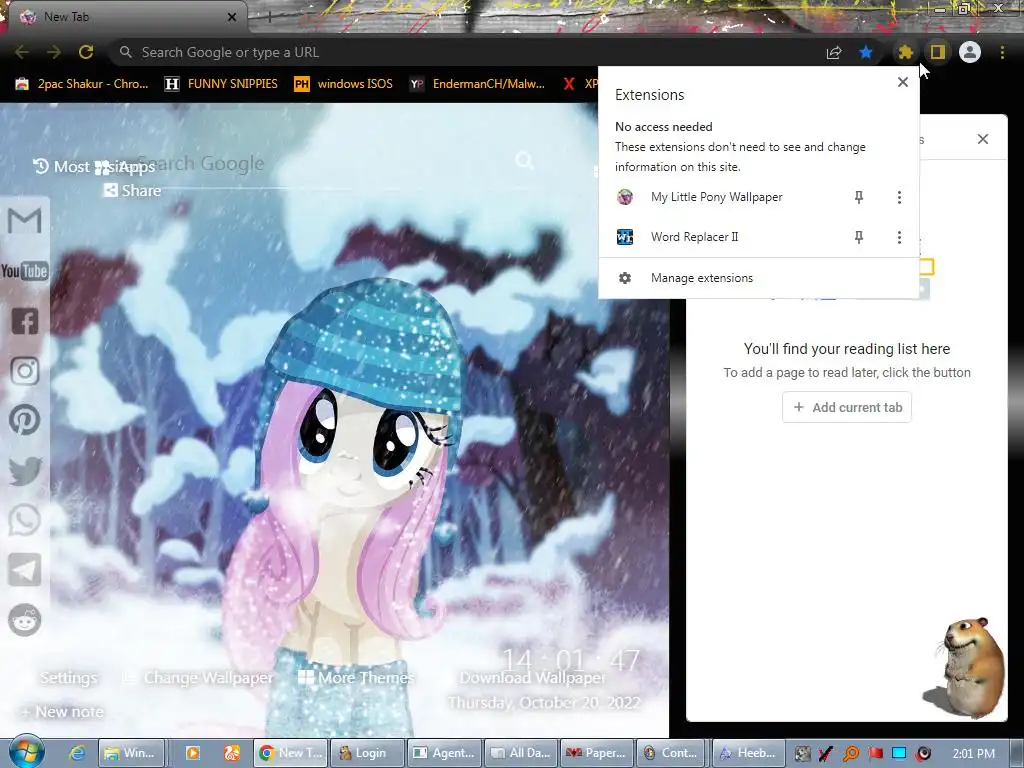Screen dimensions: 1024x768
Task: Focus the address bar
Action: 464,52
